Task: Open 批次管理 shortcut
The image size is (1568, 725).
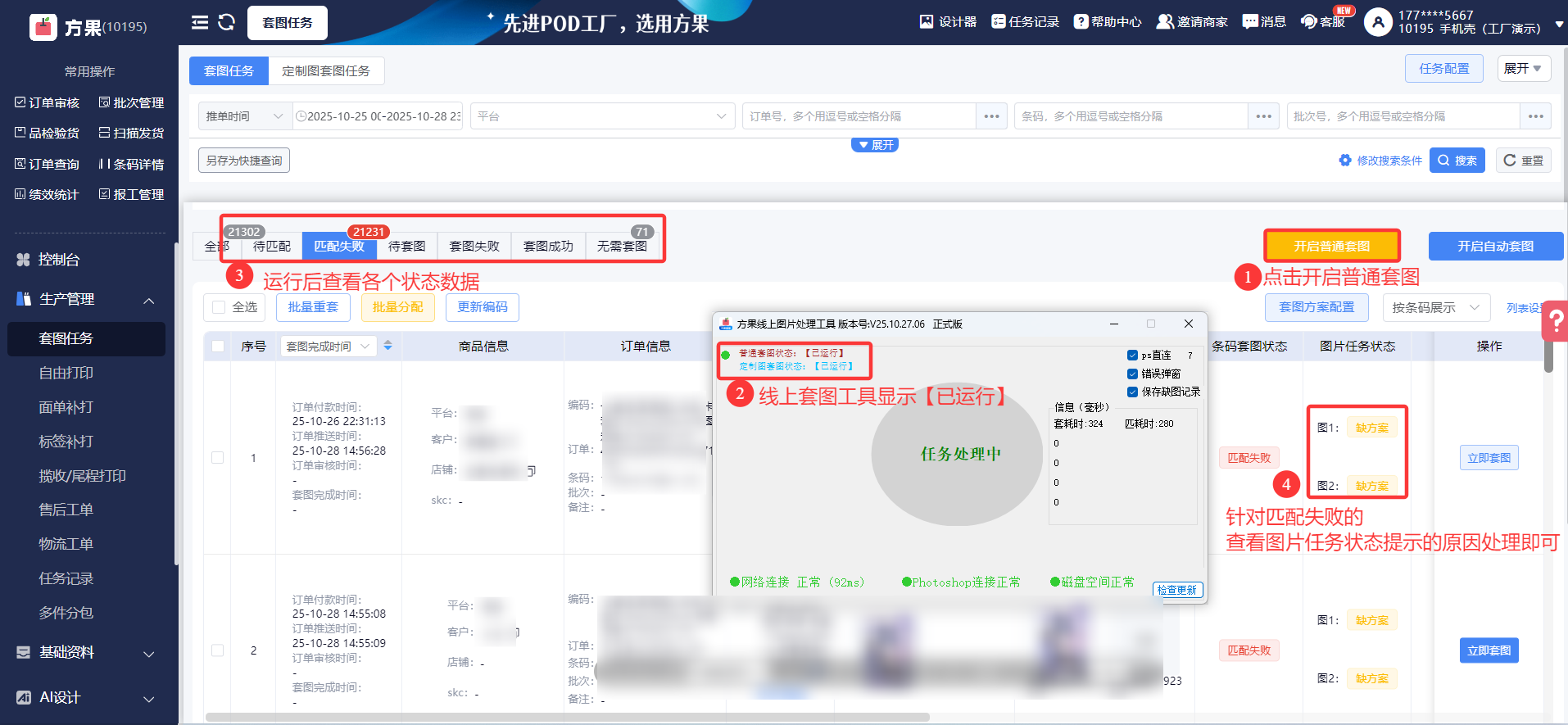Action: click(x=131, y=102)
